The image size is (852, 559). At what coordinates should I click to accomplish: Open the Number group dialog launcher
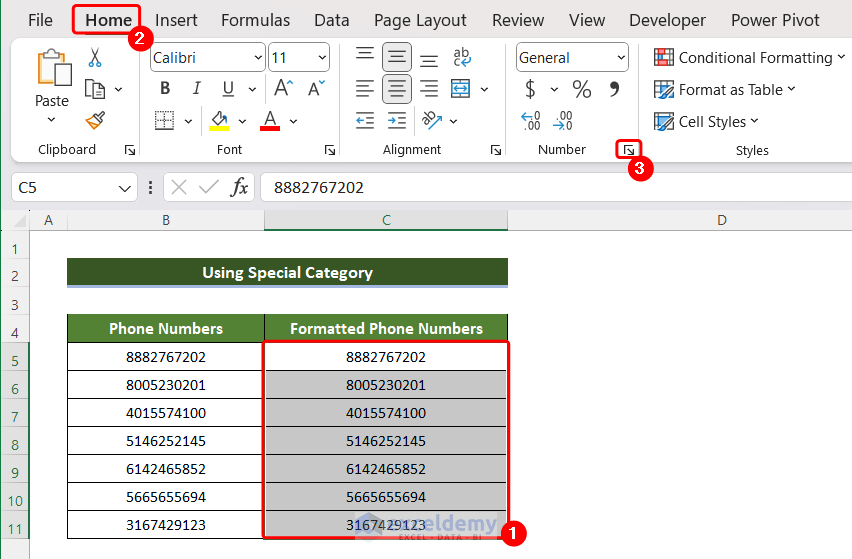[x=628, y=150]
